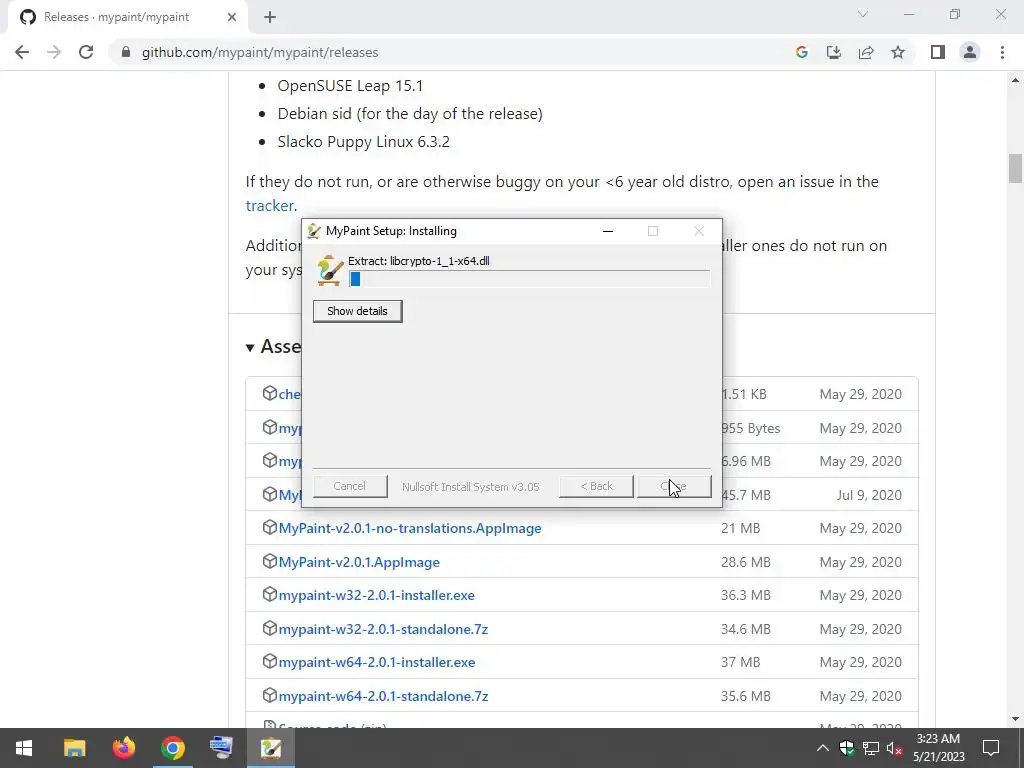
Task: Reload the GitHub releases page
Action: (86, 52)
